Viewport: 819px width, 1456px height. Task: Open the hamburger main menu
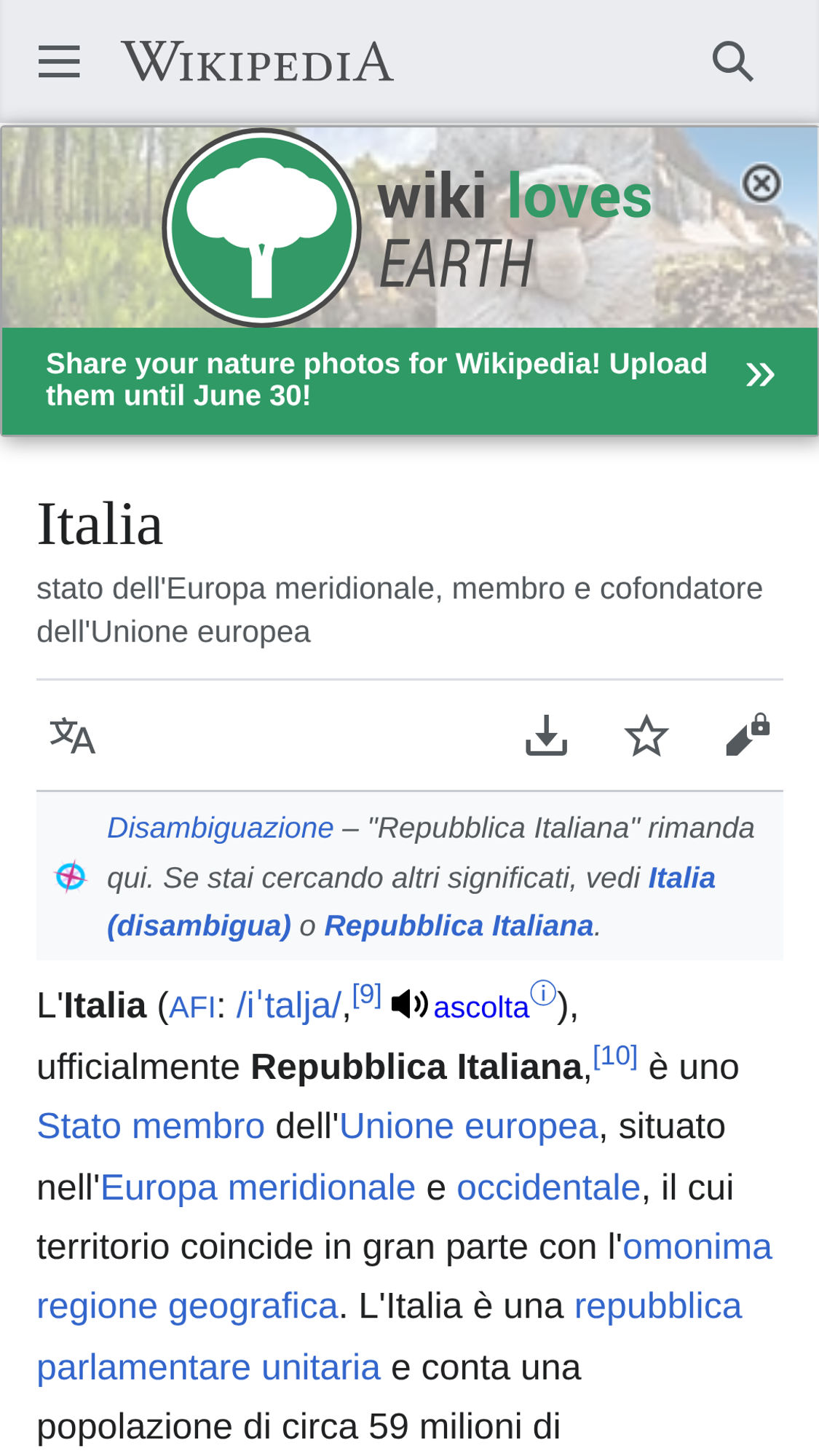click(59, 61)
